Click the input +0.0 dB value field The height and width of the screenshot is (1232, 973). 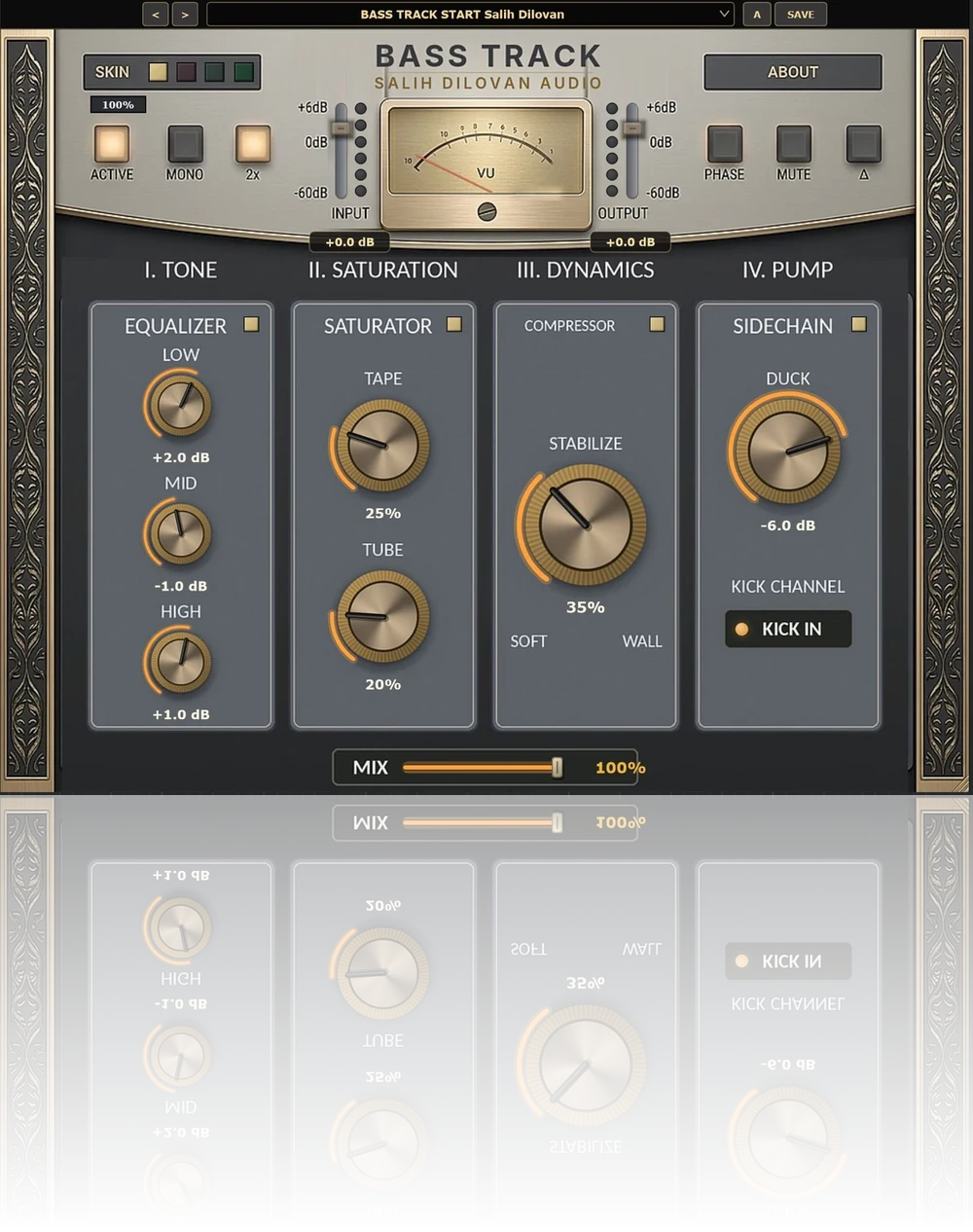point(349,242)
